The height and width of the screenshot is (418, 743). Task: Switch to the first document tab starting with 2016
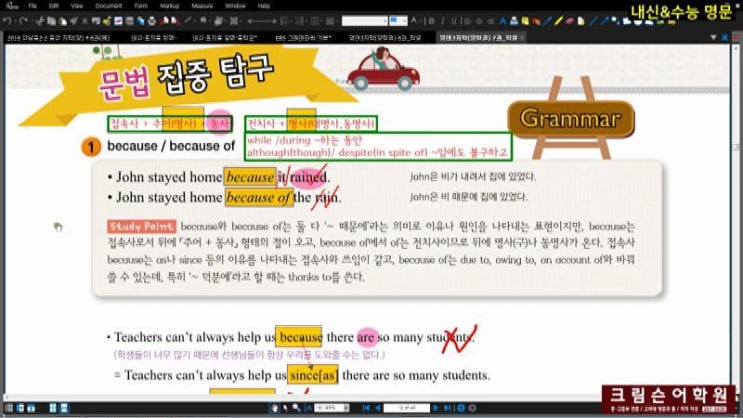click(58, 37)
